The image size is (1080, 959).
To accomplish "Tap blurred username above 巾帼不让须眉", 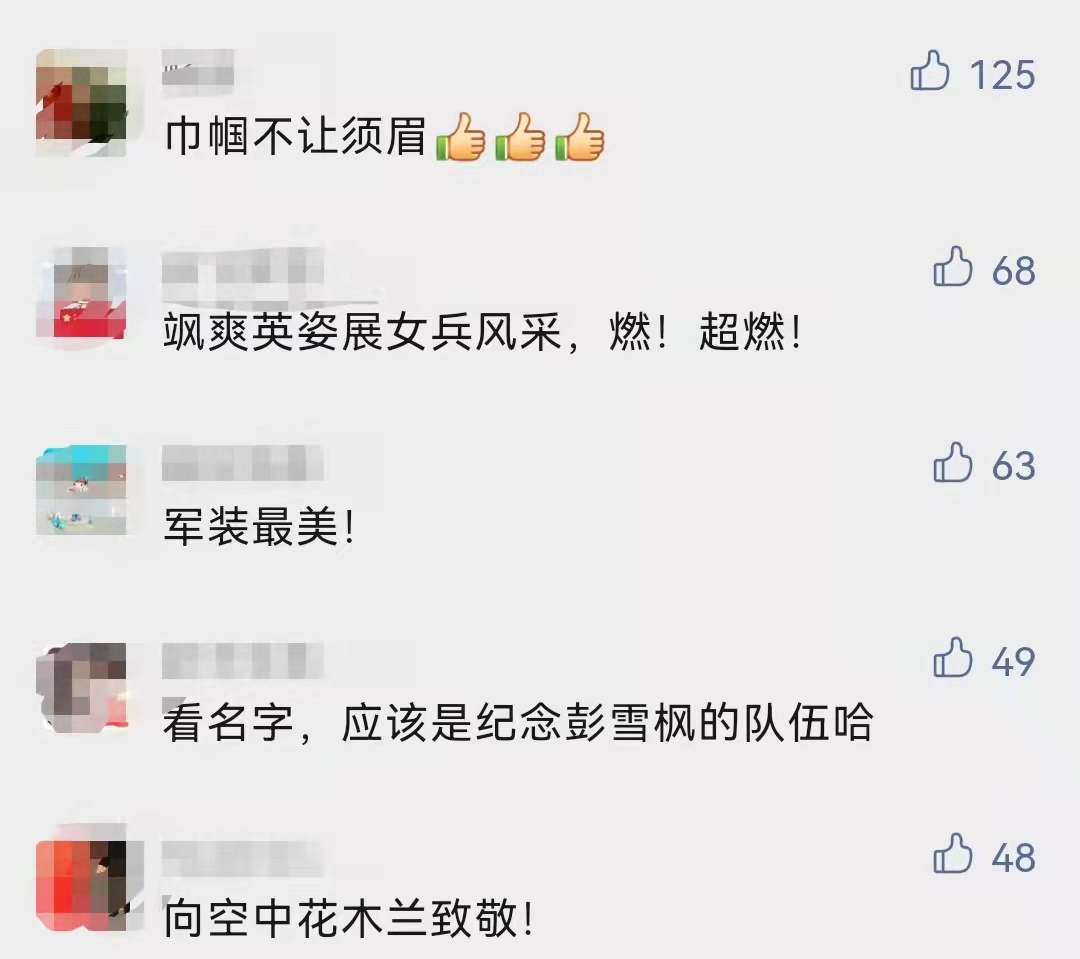I will [198, 67].
